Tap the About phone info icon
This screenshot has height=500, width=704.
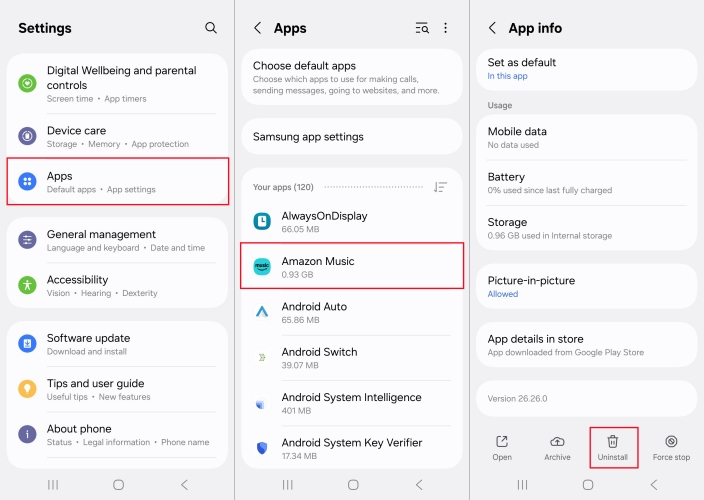(27, 434)
